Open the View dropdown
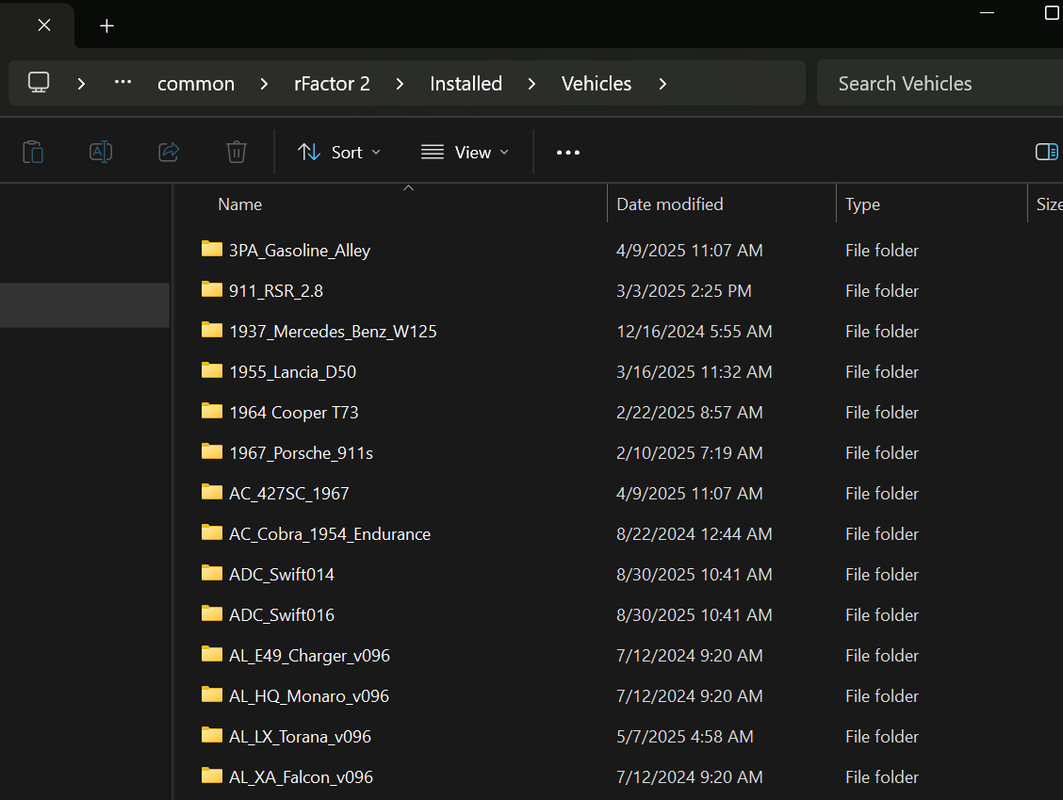The width and height of the screenshot is (1063, 800). pyautogui.click(x=464, y=153)
